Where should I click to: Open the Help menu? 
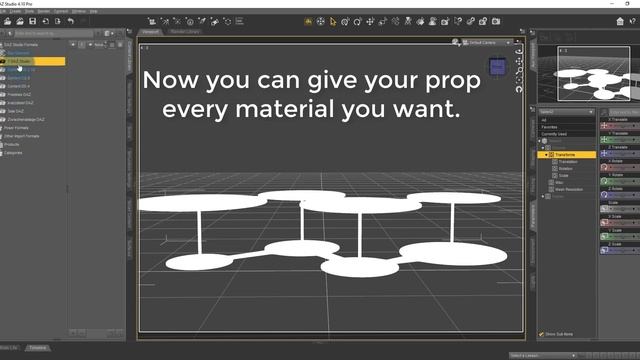click(x=93, y=11)
